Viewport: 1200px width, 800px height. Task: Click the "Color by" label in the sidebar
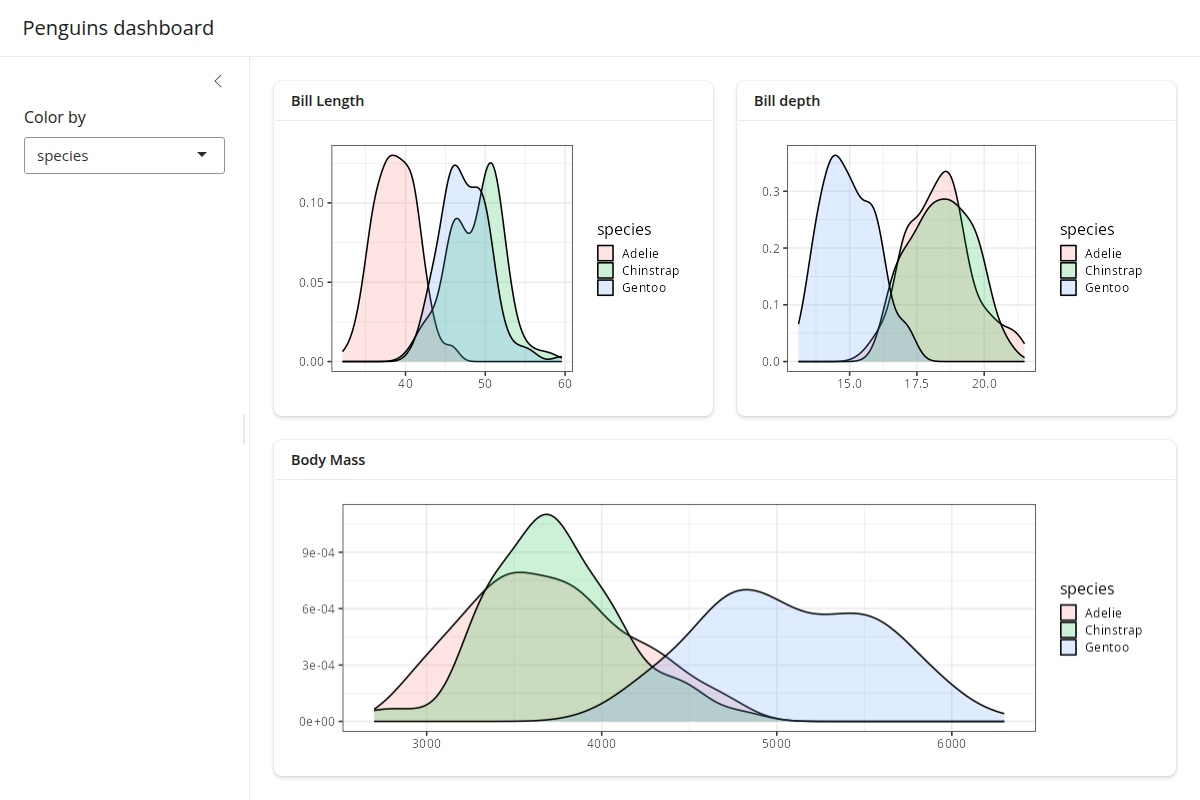55,117
